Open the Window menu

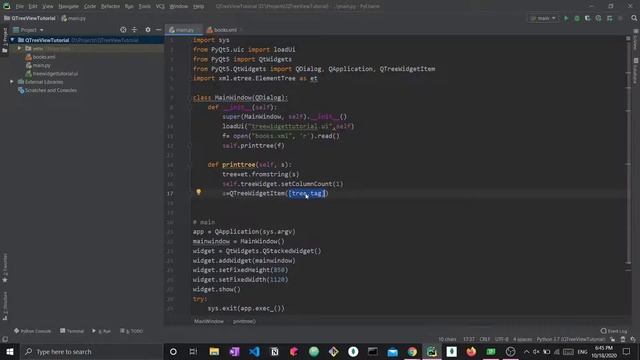178,6
